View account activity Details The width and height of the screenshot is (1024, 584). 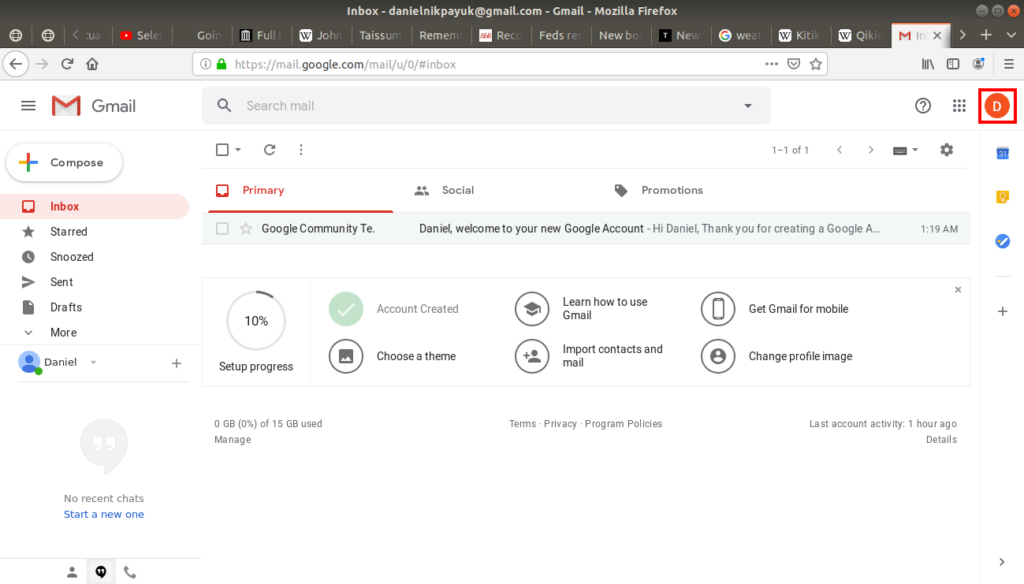941,440
